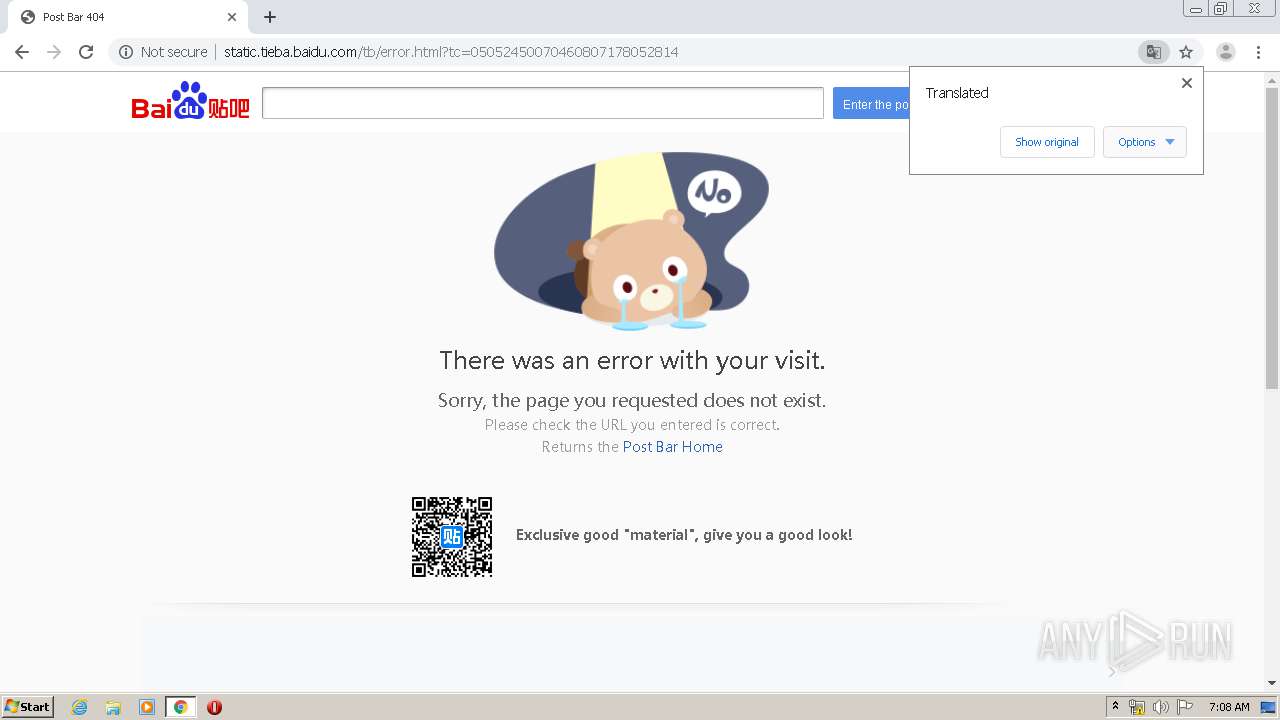Click the 7:08 AM system clock

tap(1229, 707)
